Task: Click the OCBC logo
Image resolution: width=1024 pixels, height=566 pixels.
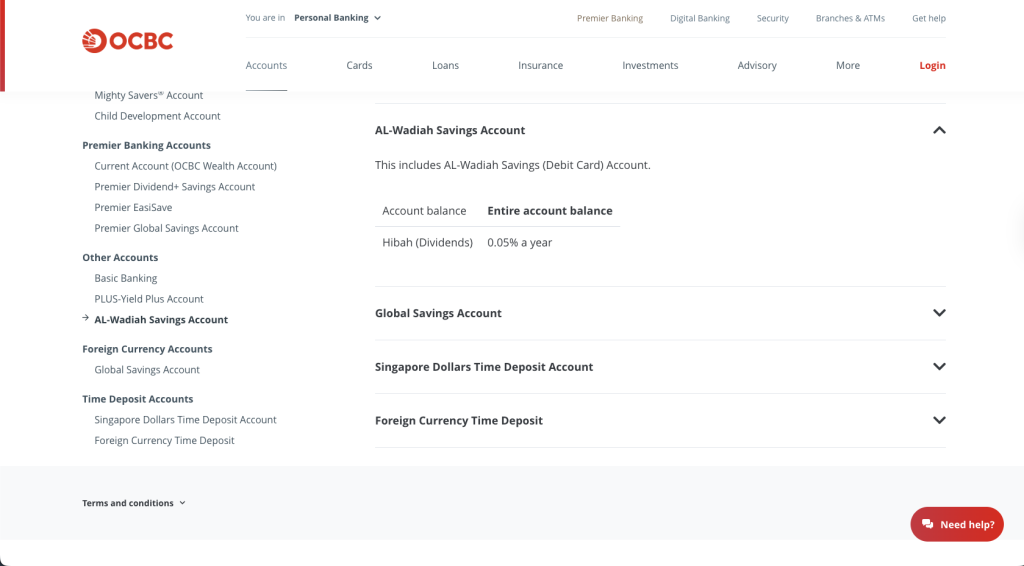Action: [127, 40]
